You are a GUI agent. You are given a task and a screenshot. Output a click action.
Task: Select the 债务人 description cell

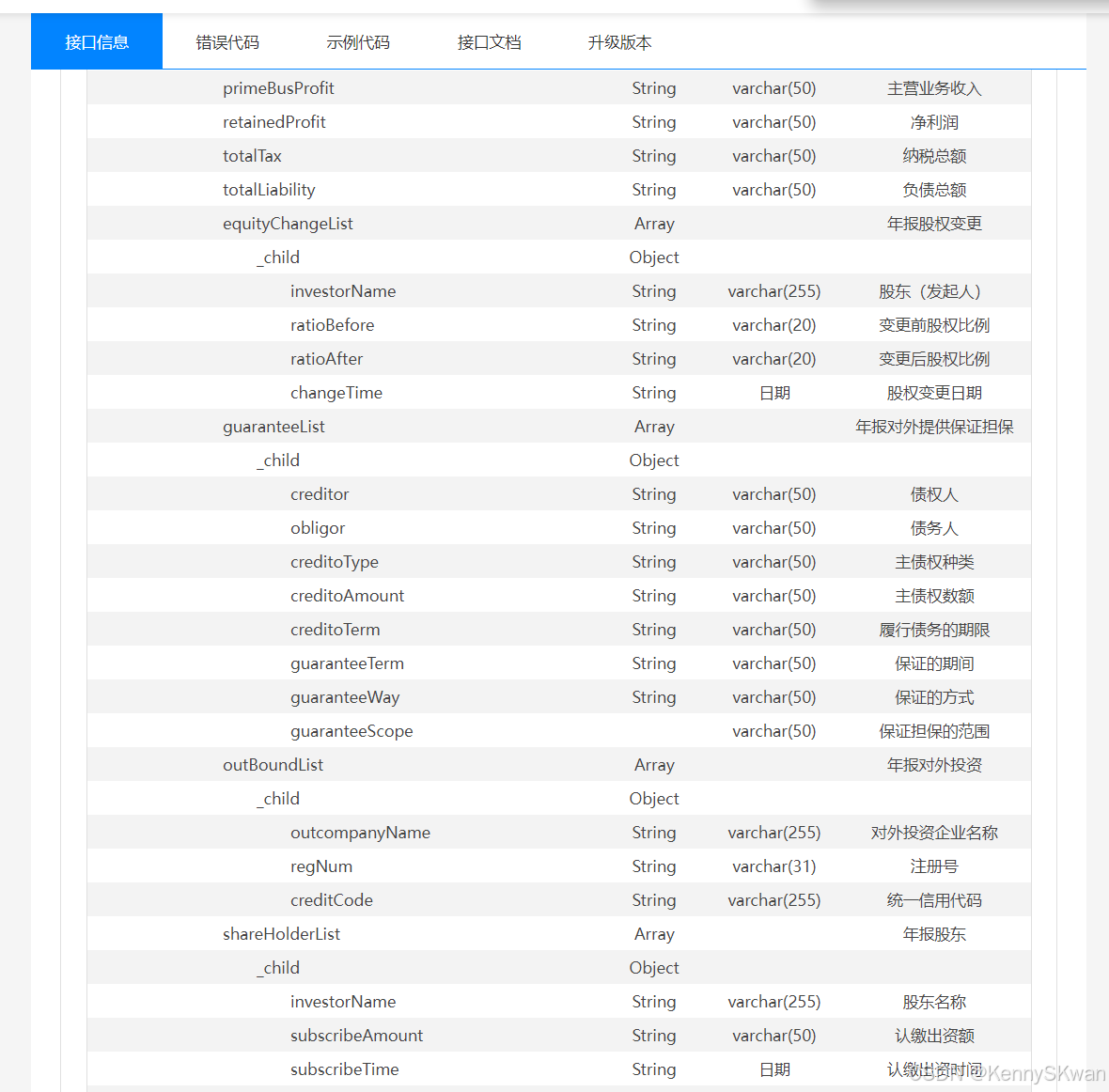tap(933, 528)
